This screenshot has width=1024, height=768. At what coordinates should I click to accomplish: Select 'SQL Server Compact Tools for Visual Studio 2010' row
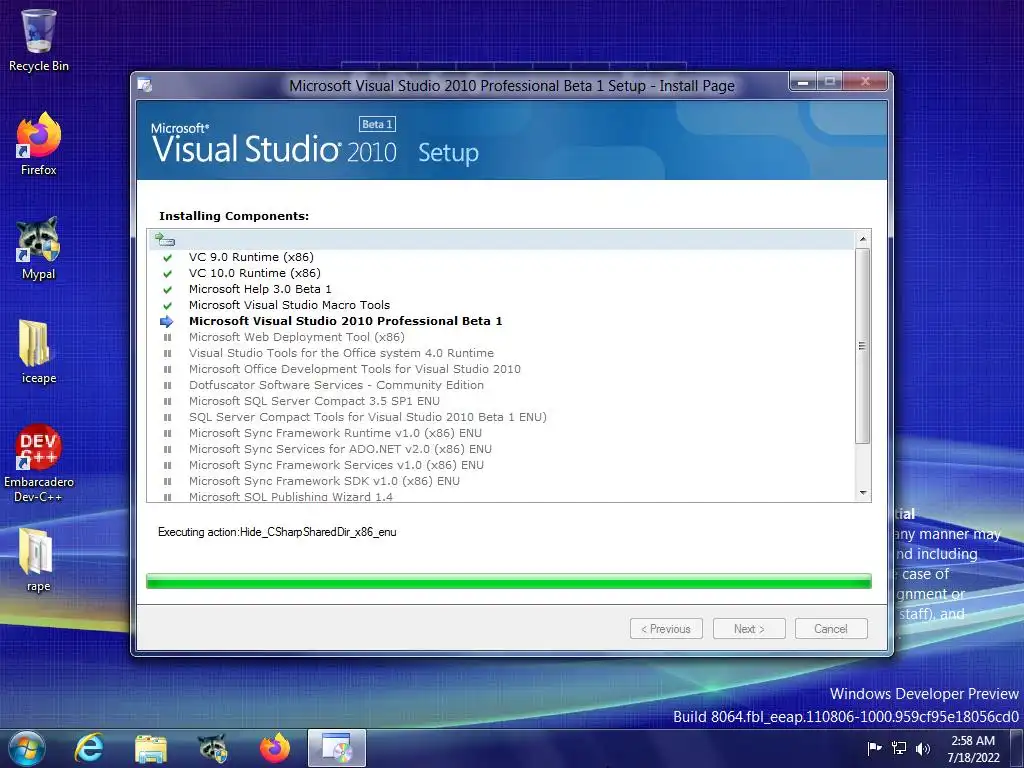tap(368, 417)
